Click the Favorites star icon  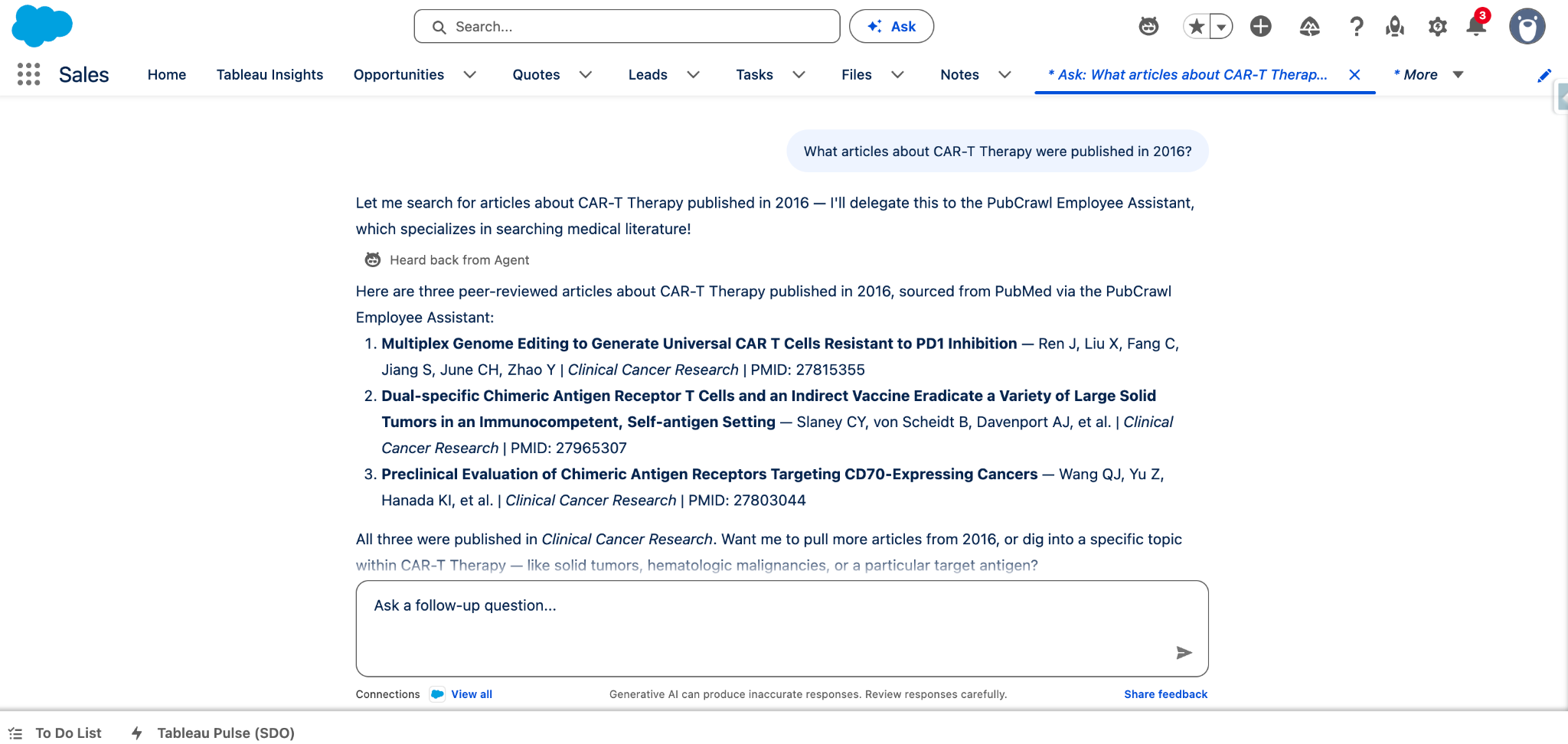pos(1197,27)
